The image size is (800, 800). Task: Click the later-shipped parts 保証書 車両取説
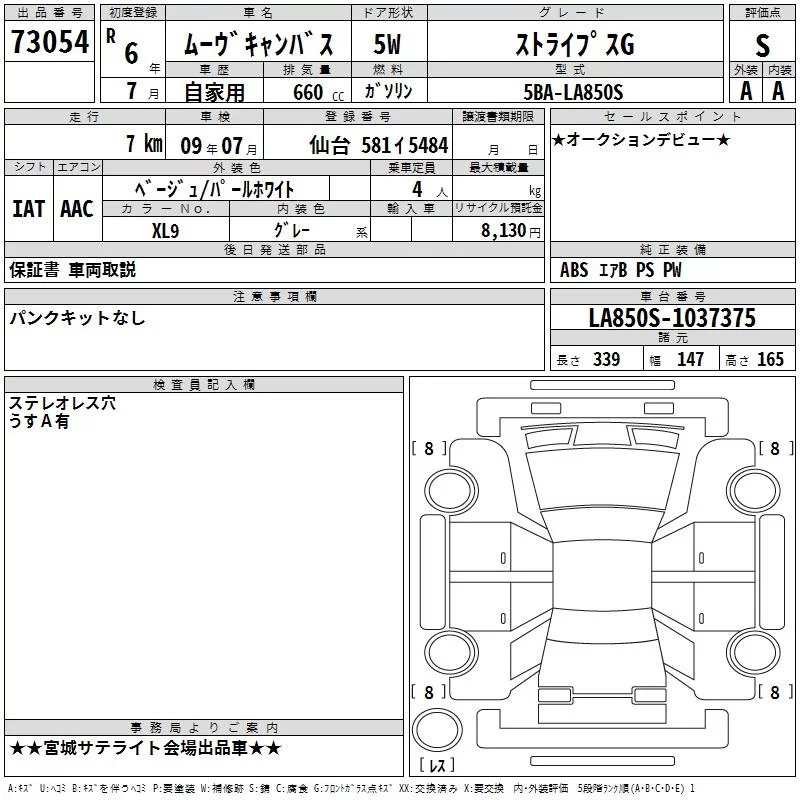[x=72, y=269]
